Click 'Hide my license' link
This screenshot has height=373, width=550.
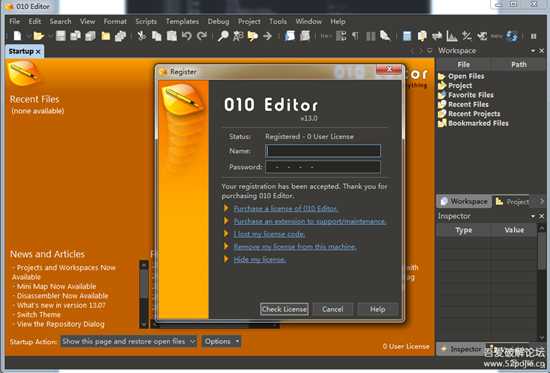260,260
